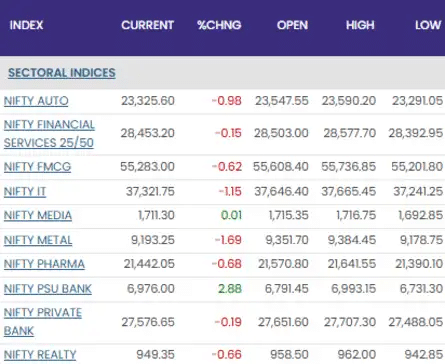Select NIFTY AUTO current value 23,325.60
The height and width of the screenshot is (364, 445).
[x=148, y=101]
